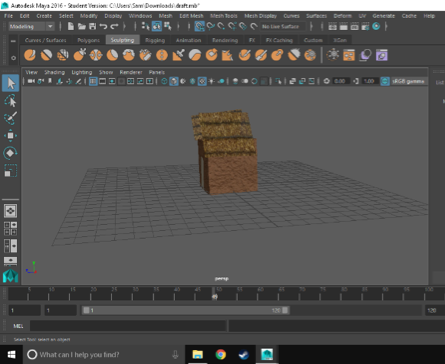Click the Open Scene folder icon
Image resolution: width=445 pixels, height=364 pixels.
(82, 26)
